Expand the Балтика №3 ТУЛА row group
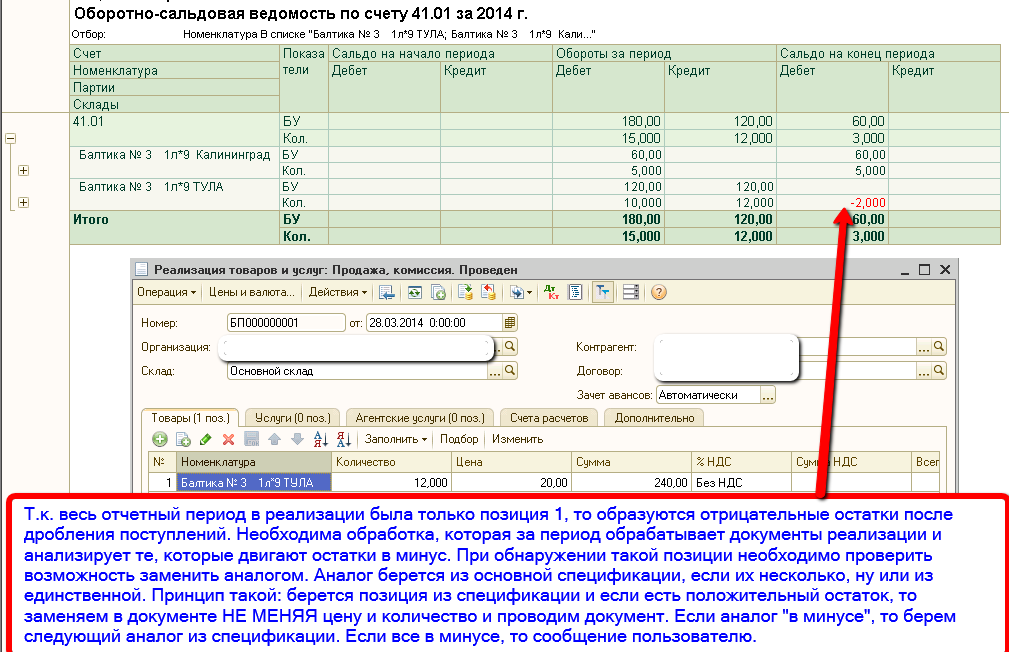 click(23, 203)
